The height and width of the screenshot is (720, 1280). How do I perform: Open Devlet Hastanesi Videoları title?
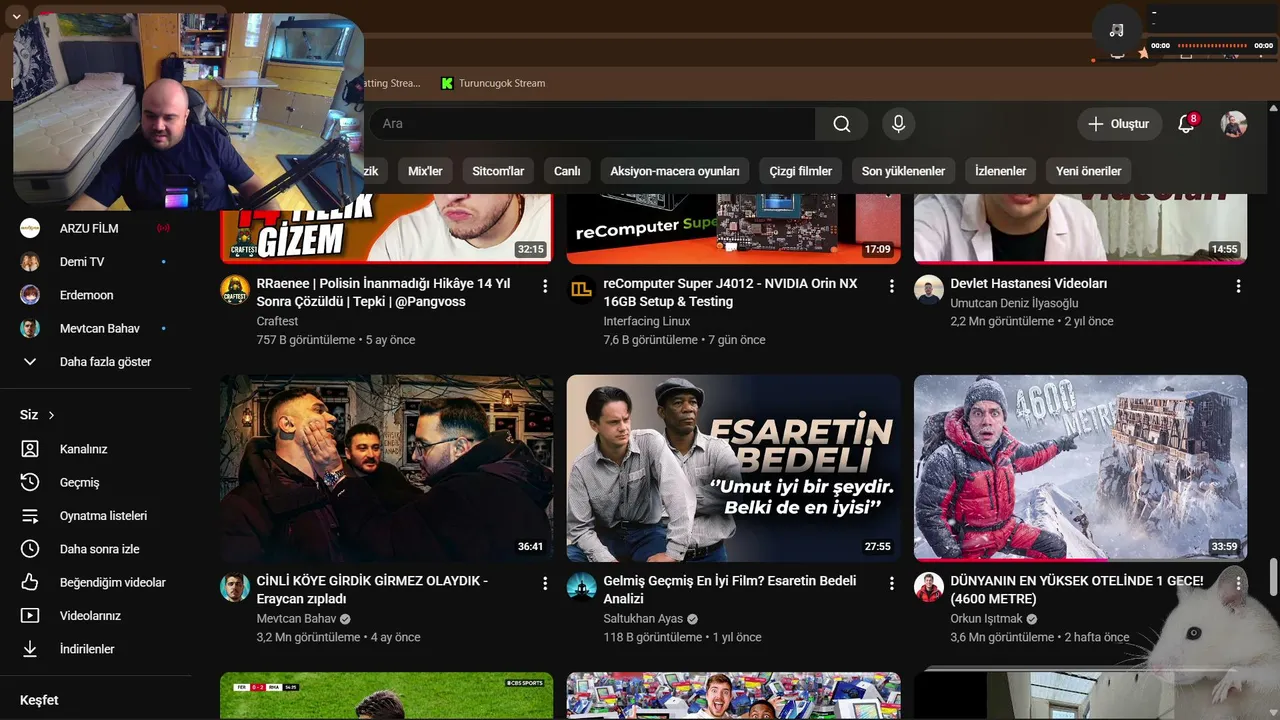1029,284
